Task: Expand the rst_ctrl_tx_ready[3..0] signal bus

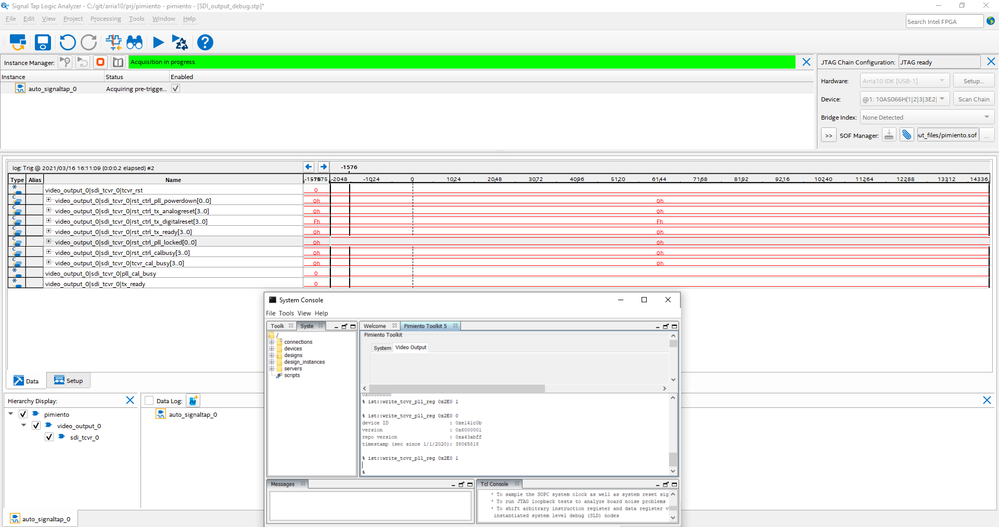Action: [49, 232]
